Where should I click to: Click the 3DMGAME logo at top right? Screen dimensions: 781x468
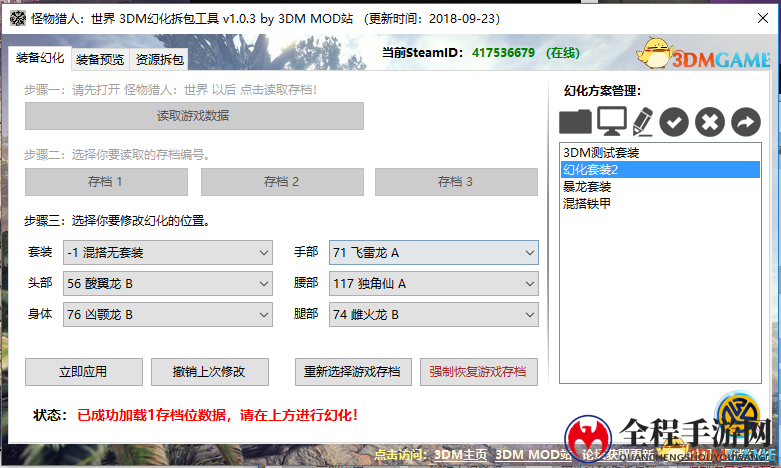704,54
